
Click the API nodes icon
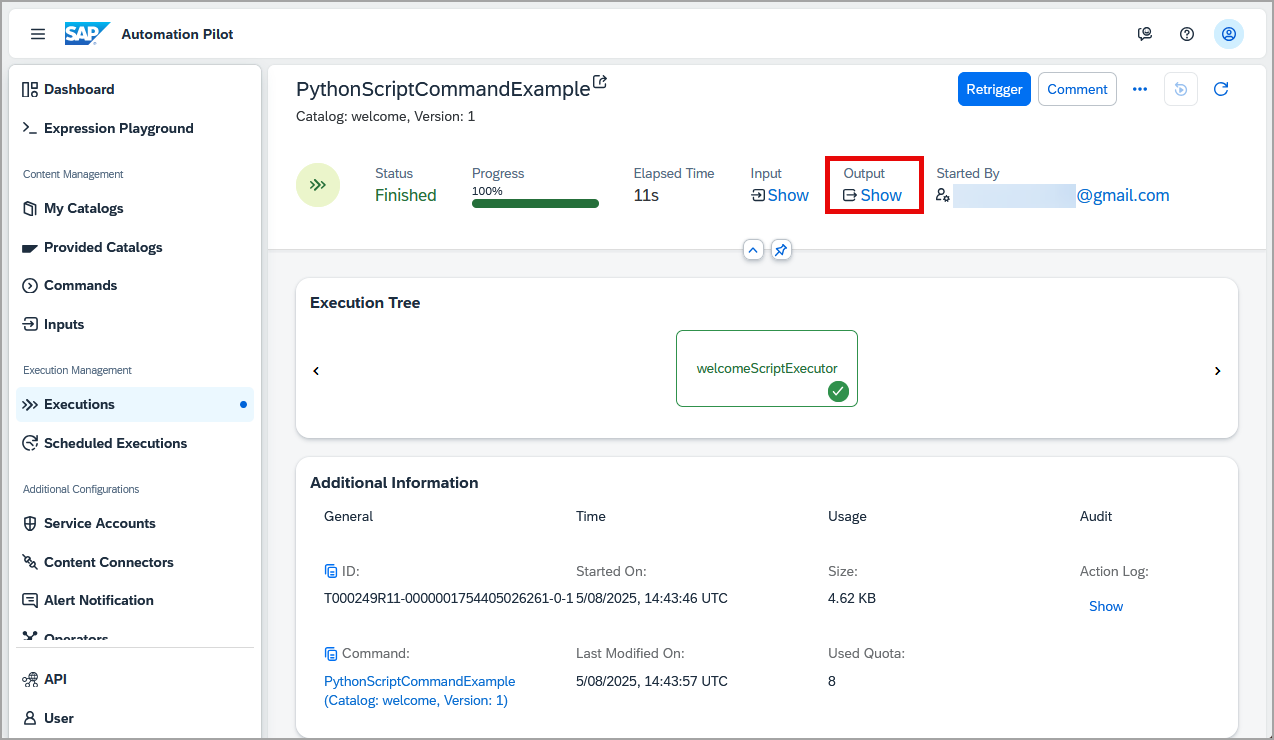[30, 679]
